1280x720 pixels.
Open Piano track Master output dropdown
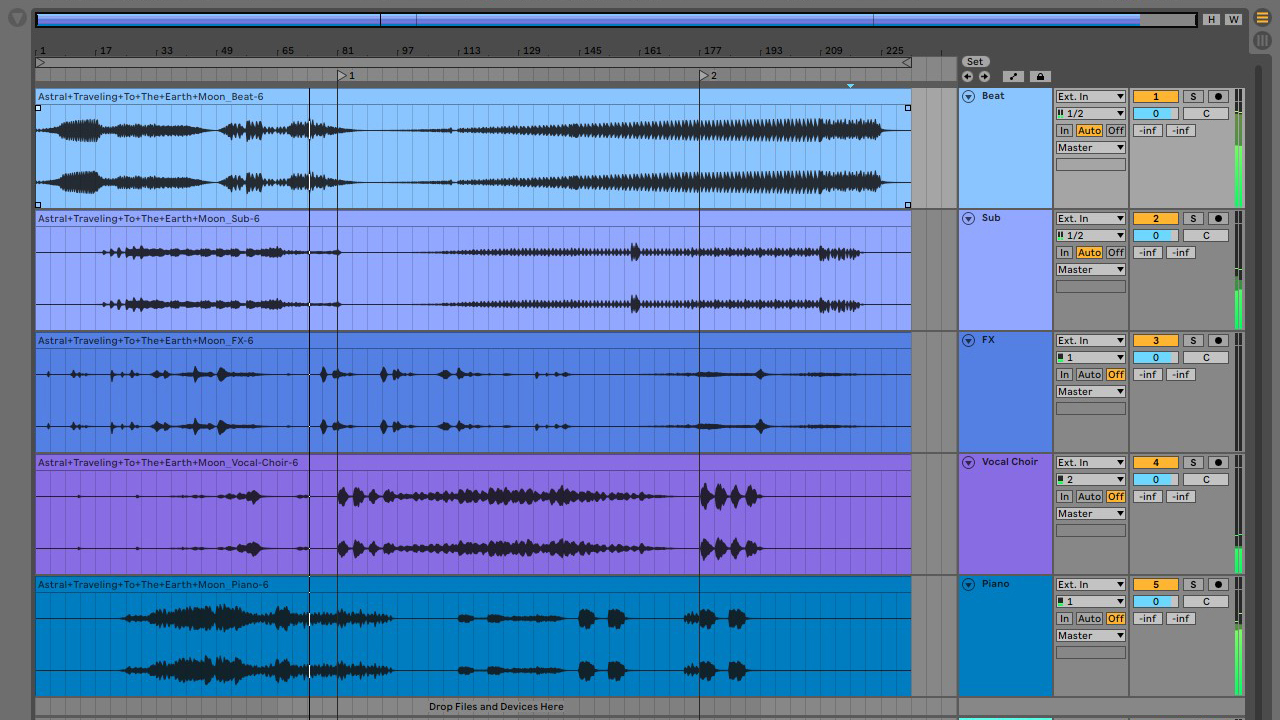(1091, 636)
